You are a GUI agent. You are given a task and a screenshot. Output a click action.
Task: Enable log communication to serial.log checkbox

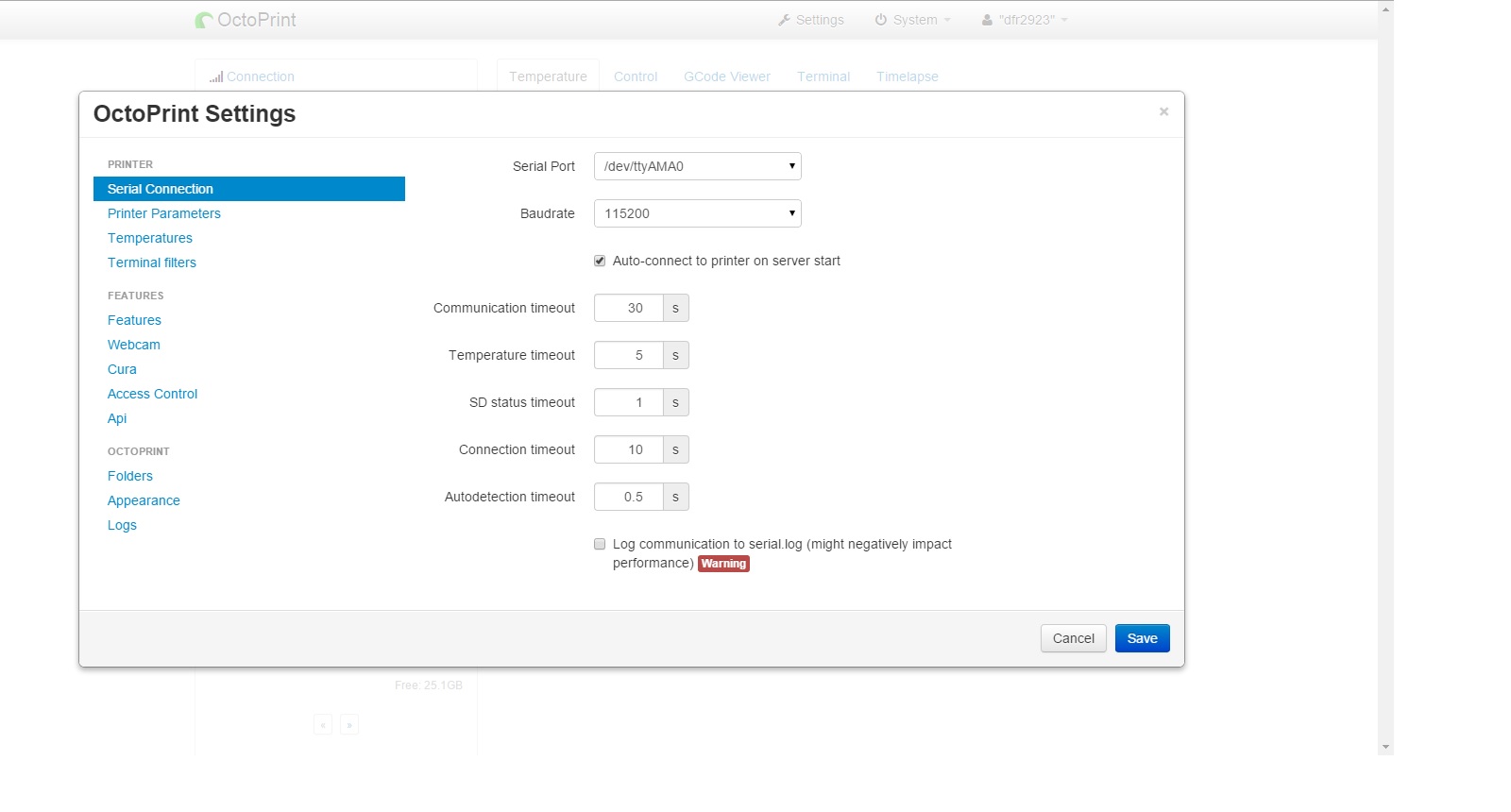[600, 544]
